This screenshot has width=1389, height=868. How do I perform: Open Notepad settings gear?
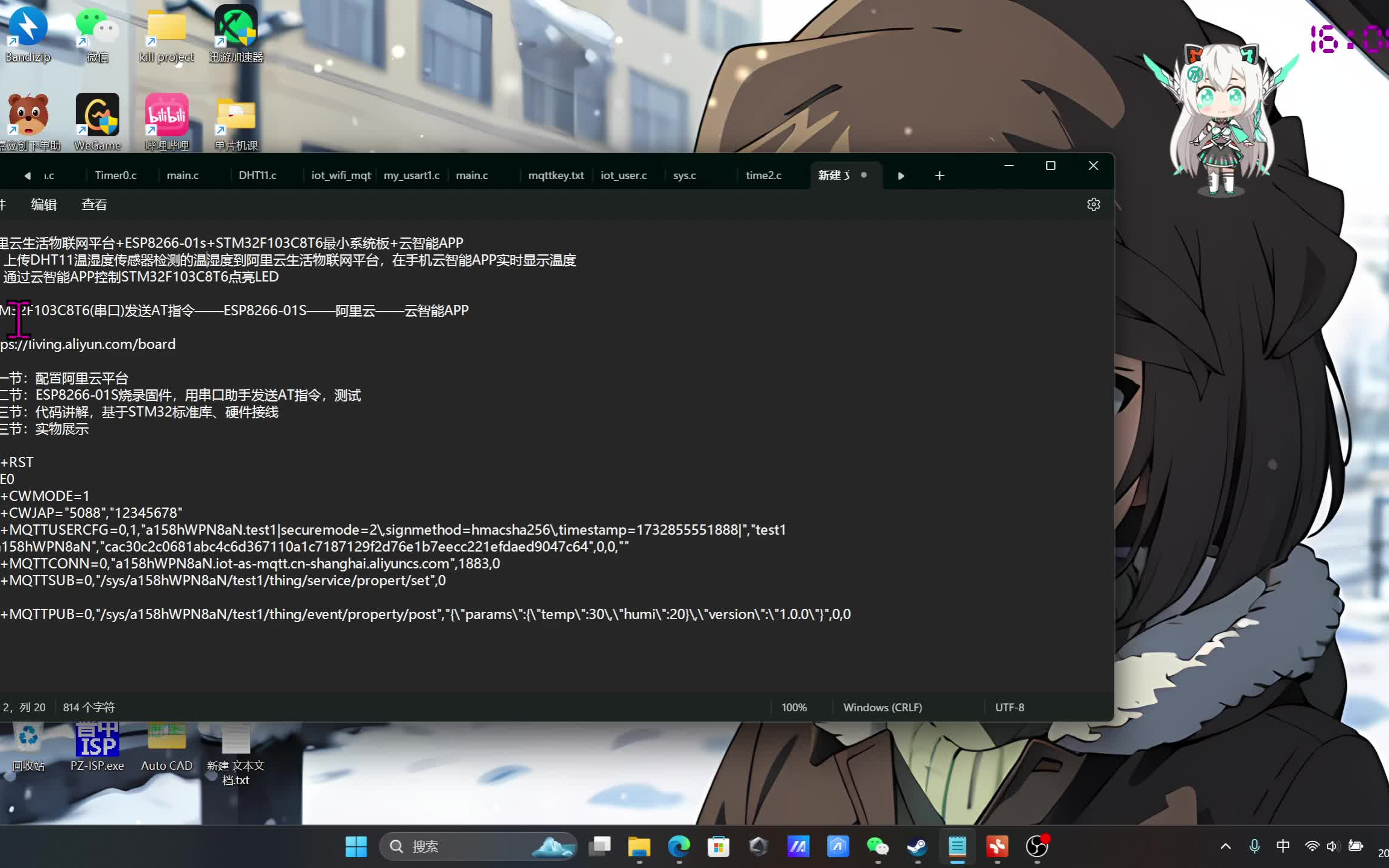click(1093, 204)
